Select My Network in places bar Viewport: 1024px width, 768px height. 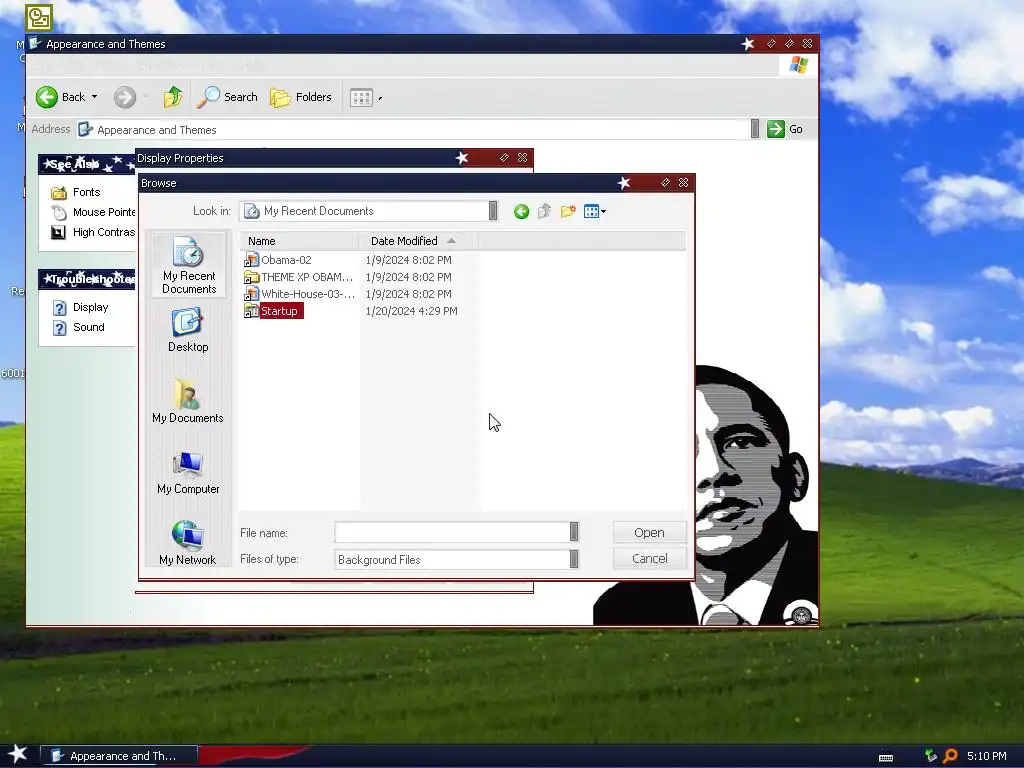click(x=188, y=543)
